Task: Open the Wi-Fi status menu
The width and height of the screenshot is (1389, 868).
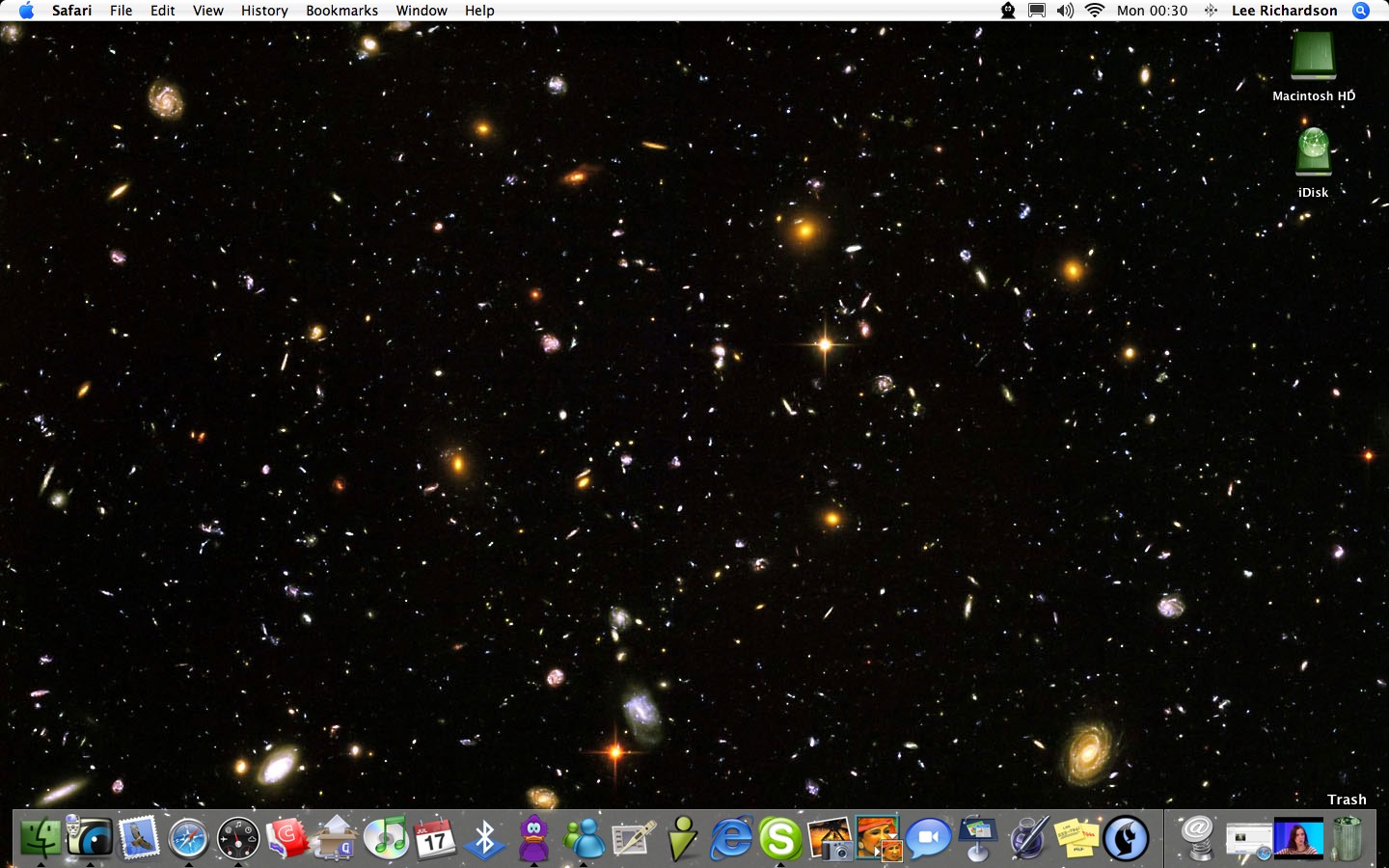Action: click(1094, 11)
